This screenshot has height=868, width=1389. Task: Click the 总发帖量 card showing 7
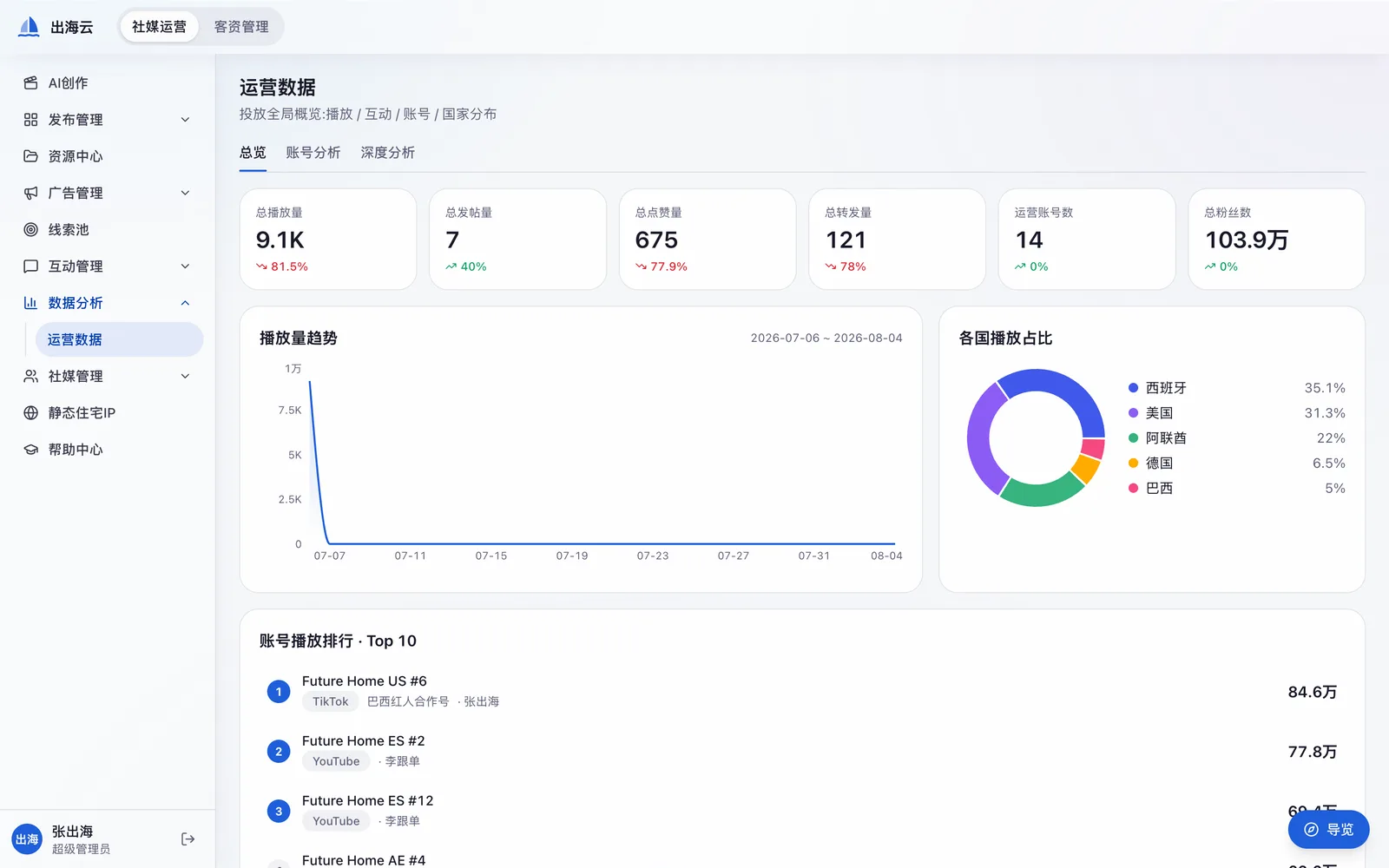[x=517, y=240]
